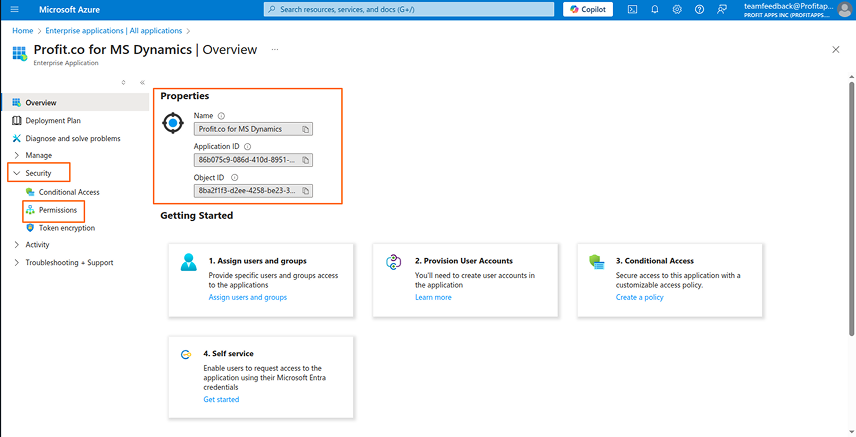
Task: Collapse the Security section
Action: pos(38,173)
